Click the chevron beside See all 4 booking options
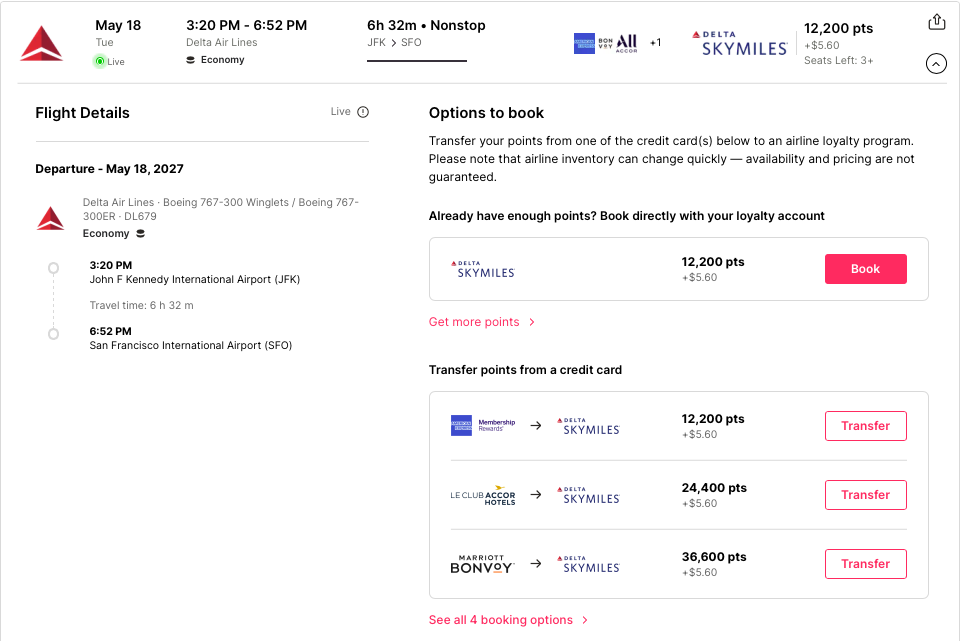962x641 pixels. (585, 620)
